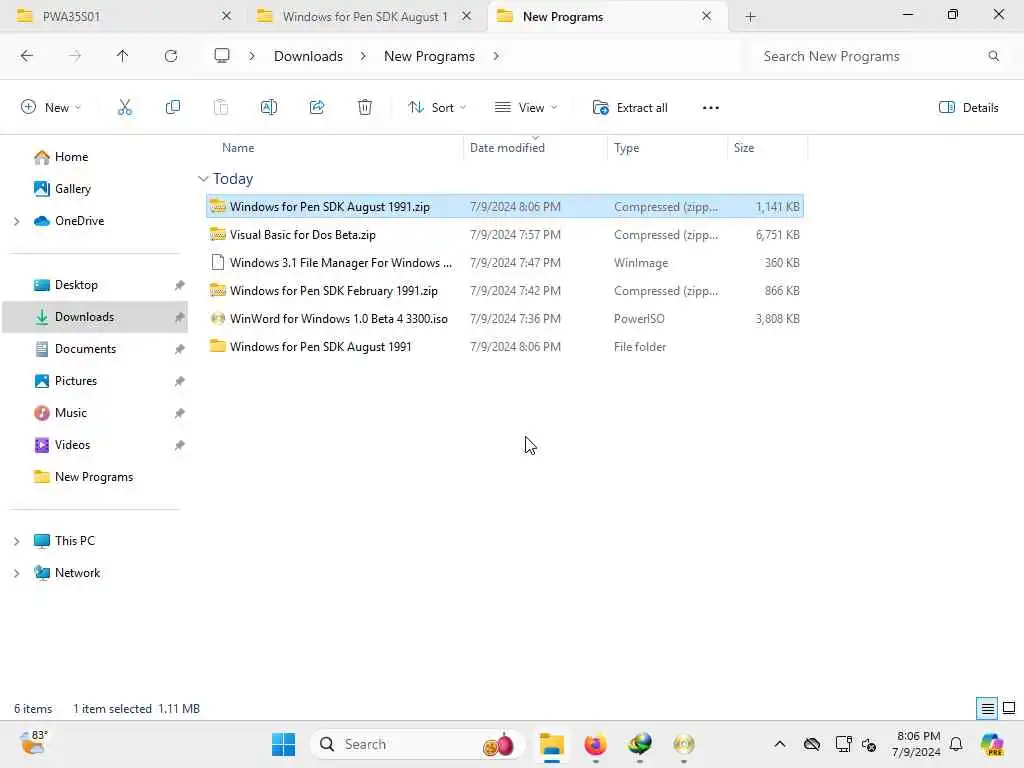Click the Paste clipboard icon
The image size is (1024, 768).
point(221,108)
